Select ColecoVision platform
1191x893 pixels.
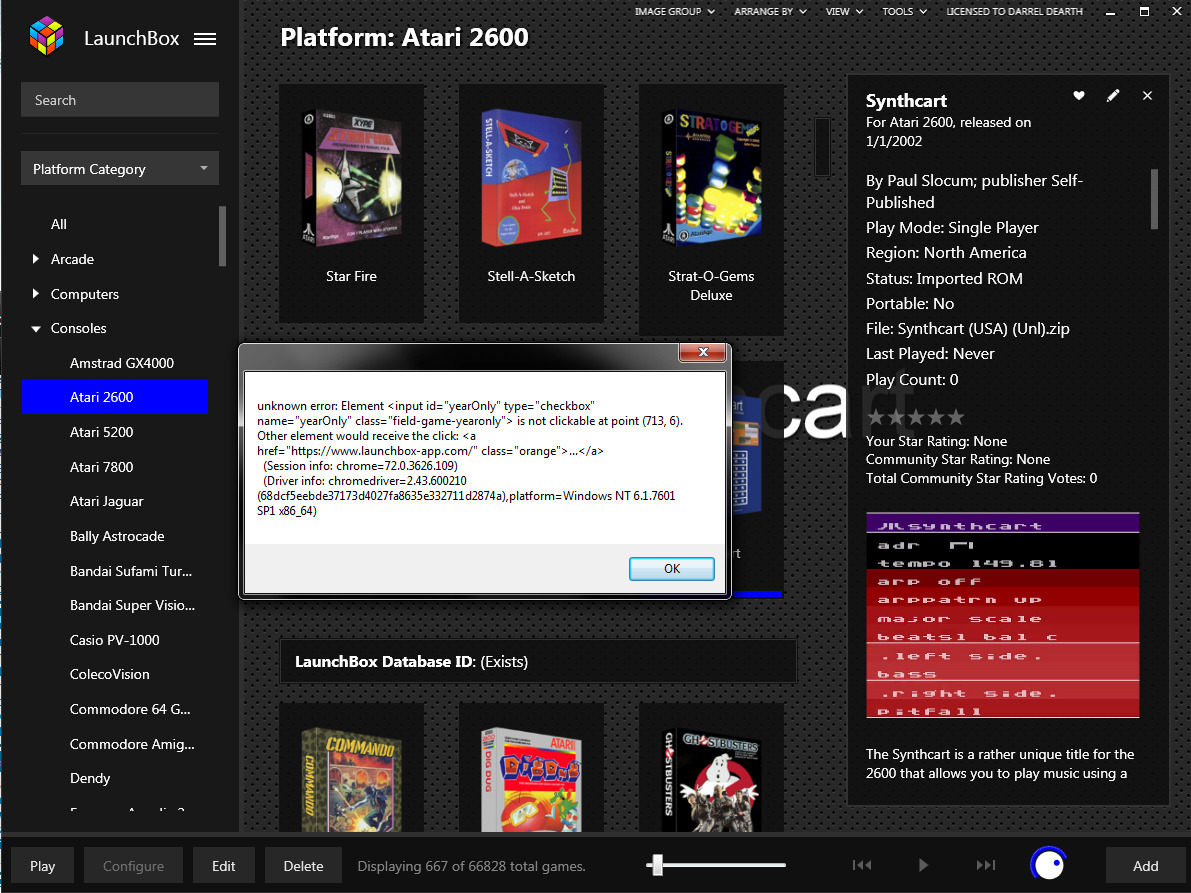coord(109,674)
